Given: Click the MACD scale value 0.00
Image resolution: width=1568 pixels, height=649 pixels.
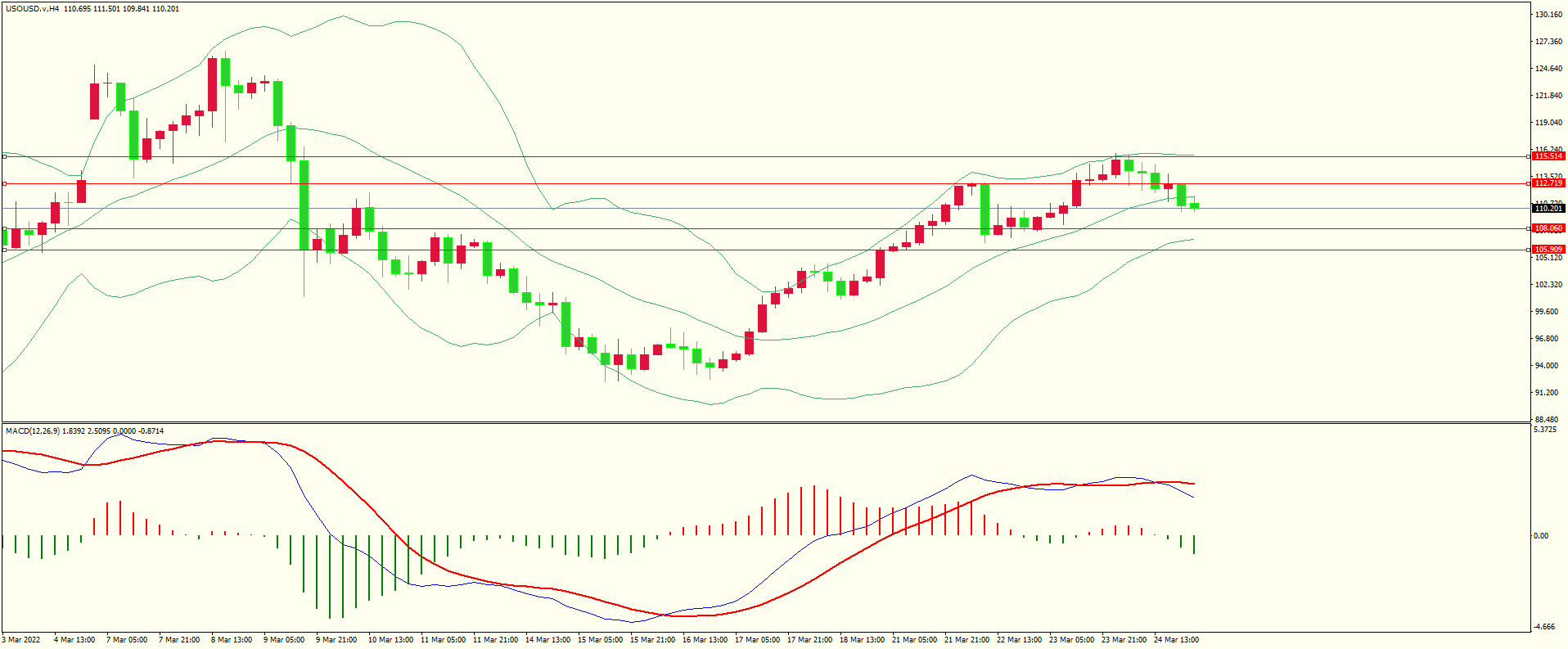Looking at the screenshot, I should 1541,536.
